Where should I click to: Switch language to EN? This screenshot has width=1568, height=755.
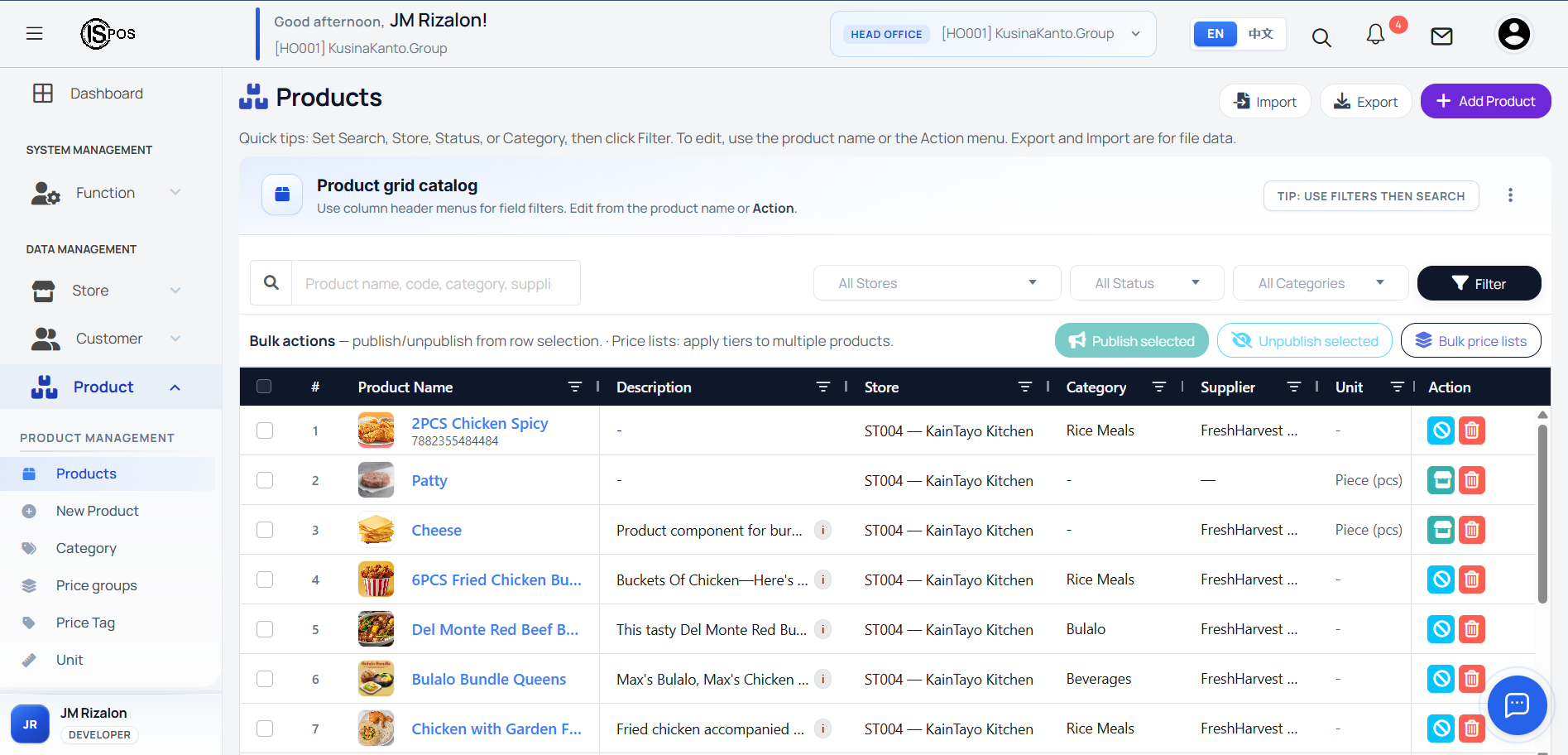[1216, 34]
